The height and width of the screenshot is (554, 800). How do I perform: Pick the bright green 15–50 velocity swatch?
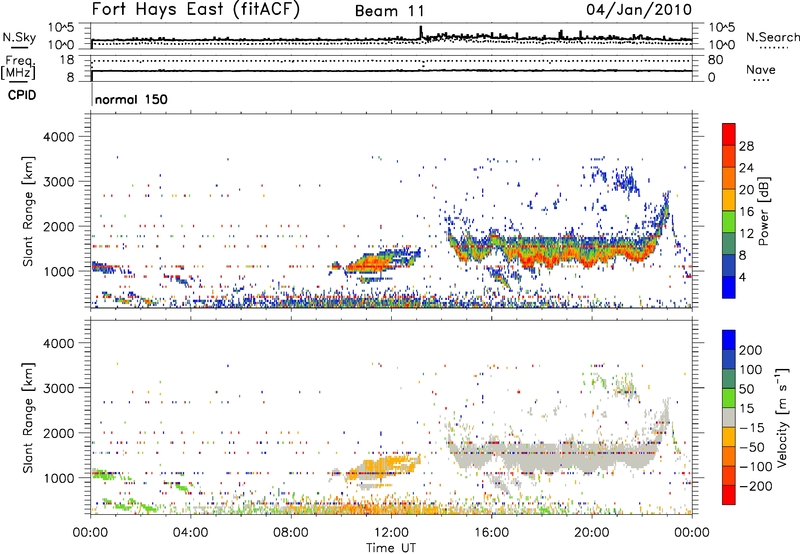pyautogui.click(x=729, y=398)
